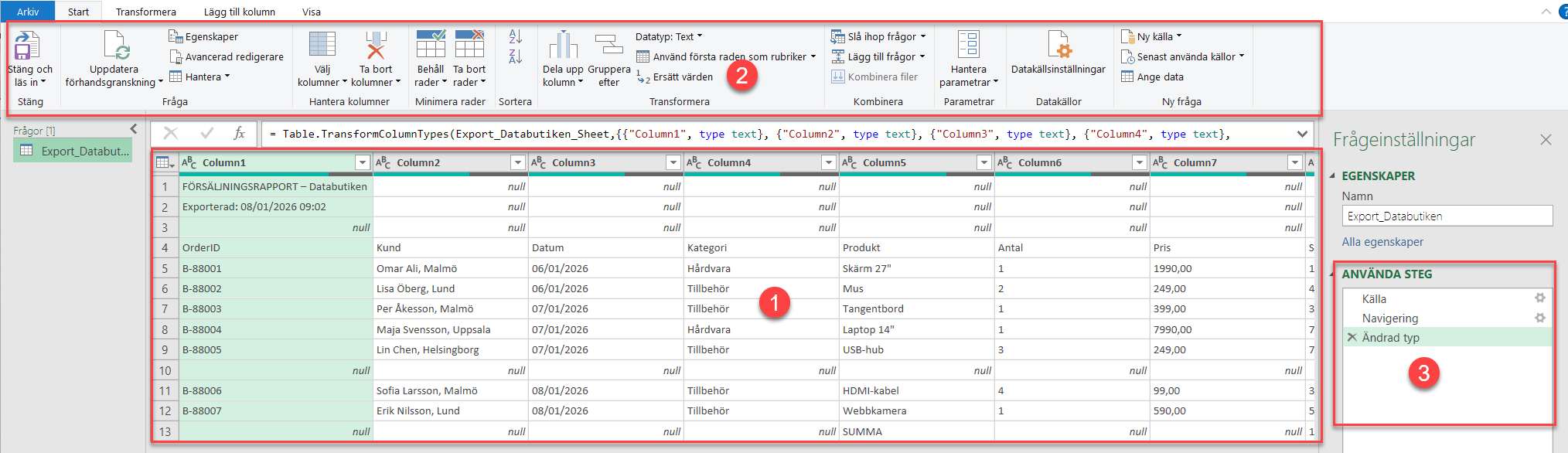Open the Lägg till kolumn tab
Screen dimensions: 1568x453
[239, 12]
